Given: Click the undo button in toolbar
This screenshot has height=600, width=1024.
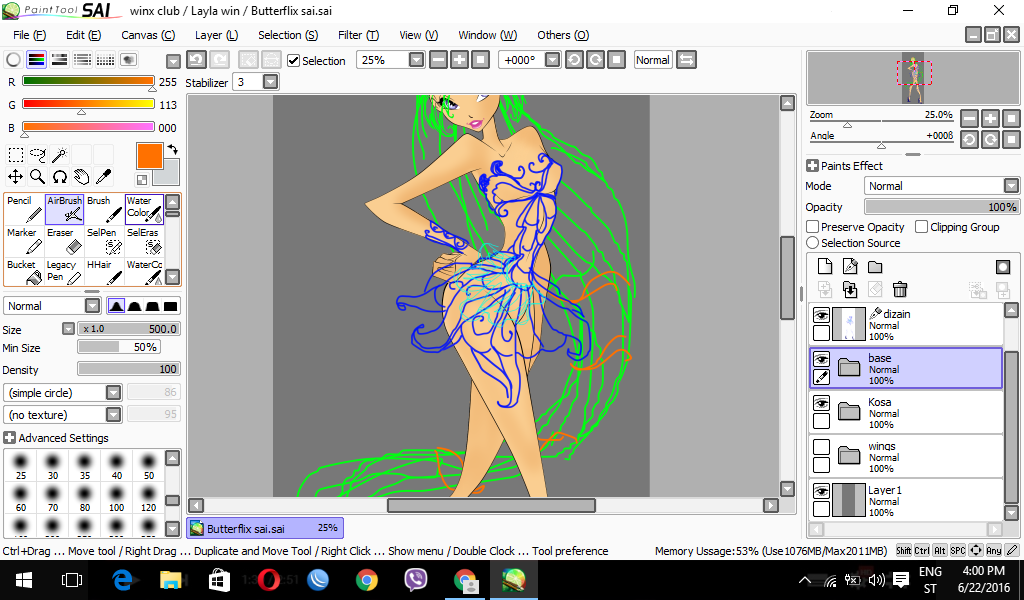Looking at the screenshot, I should pyautogui.click(x=197, y=60).
